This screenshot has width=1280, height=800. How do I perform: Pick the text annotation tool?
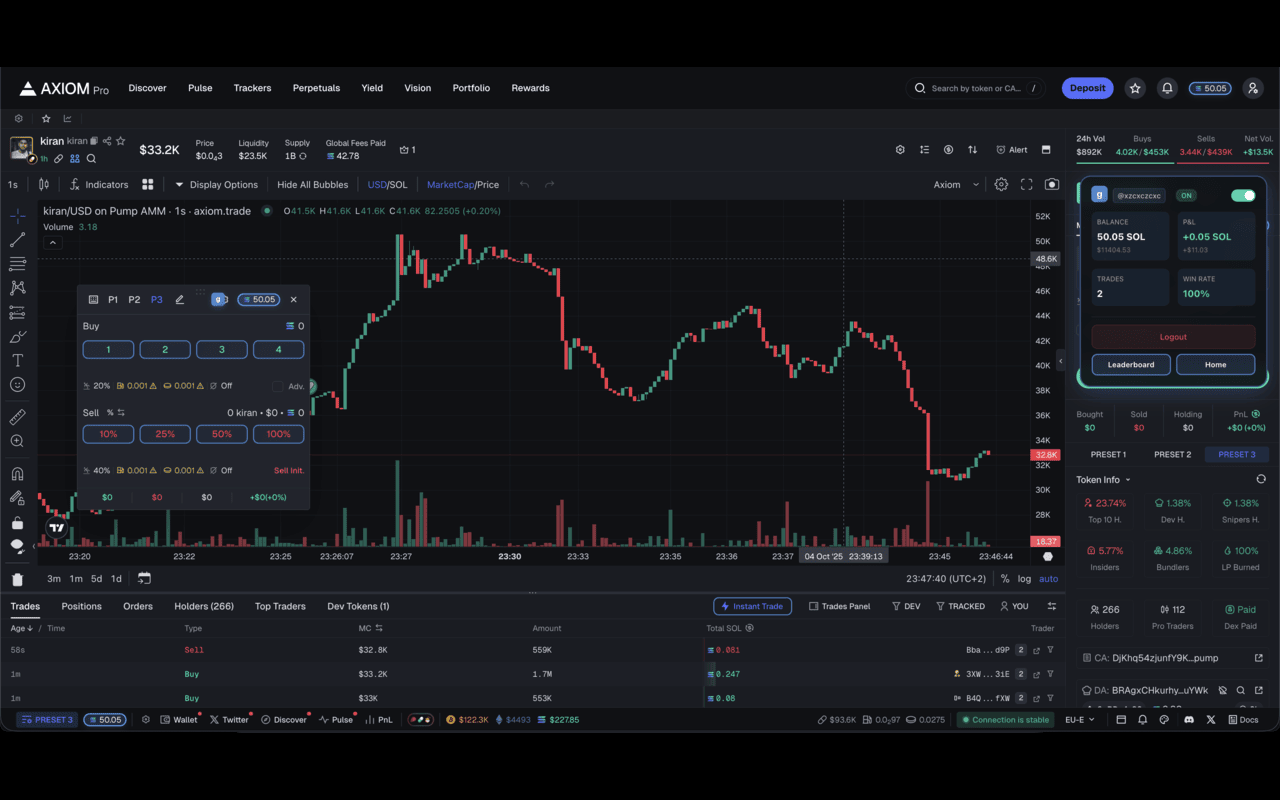click(x=17, y=360)
